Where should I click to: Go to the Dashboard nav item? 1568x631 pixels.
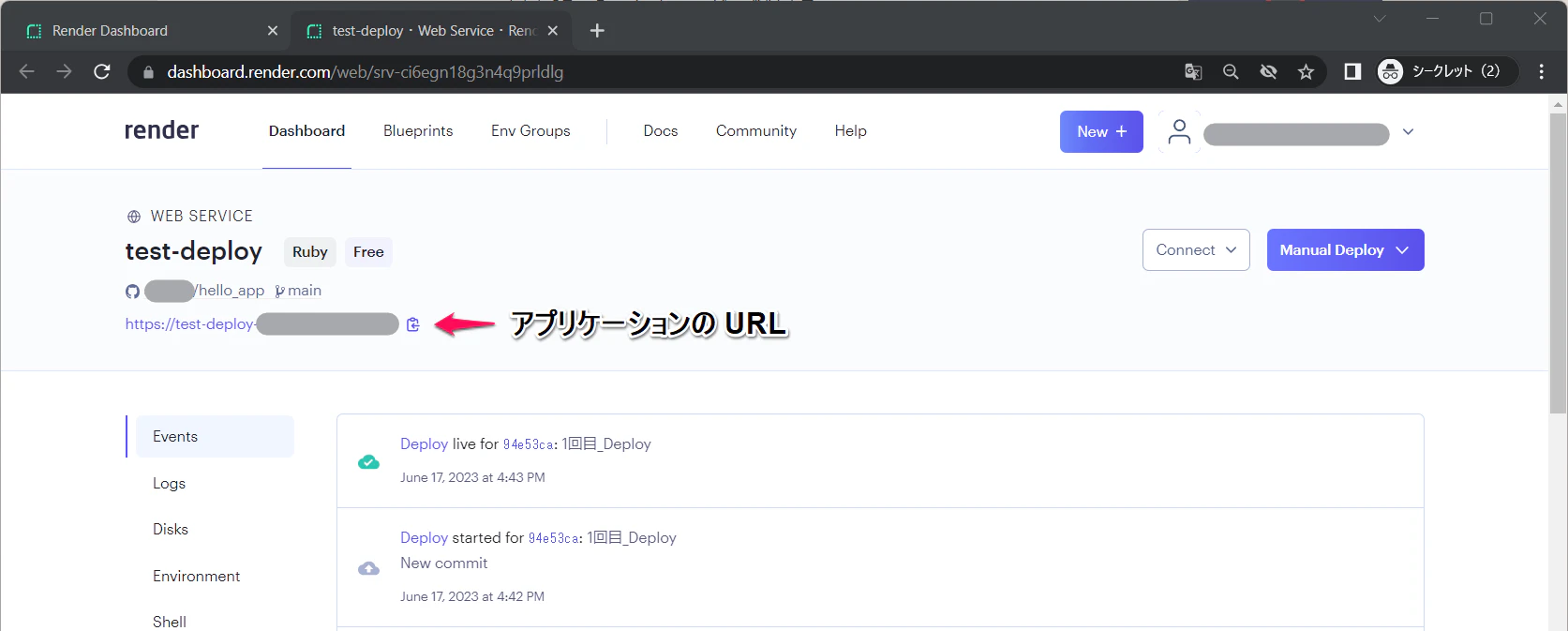(x=306, y=131)
